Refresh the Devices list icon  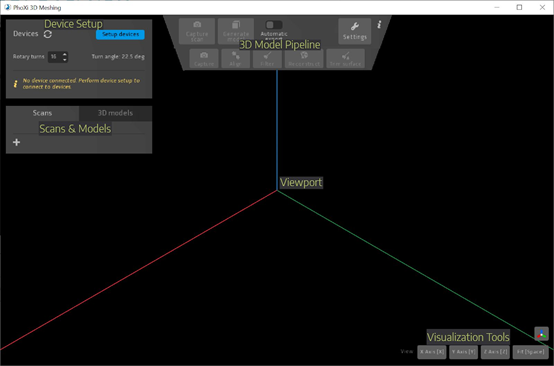point(48,34)
